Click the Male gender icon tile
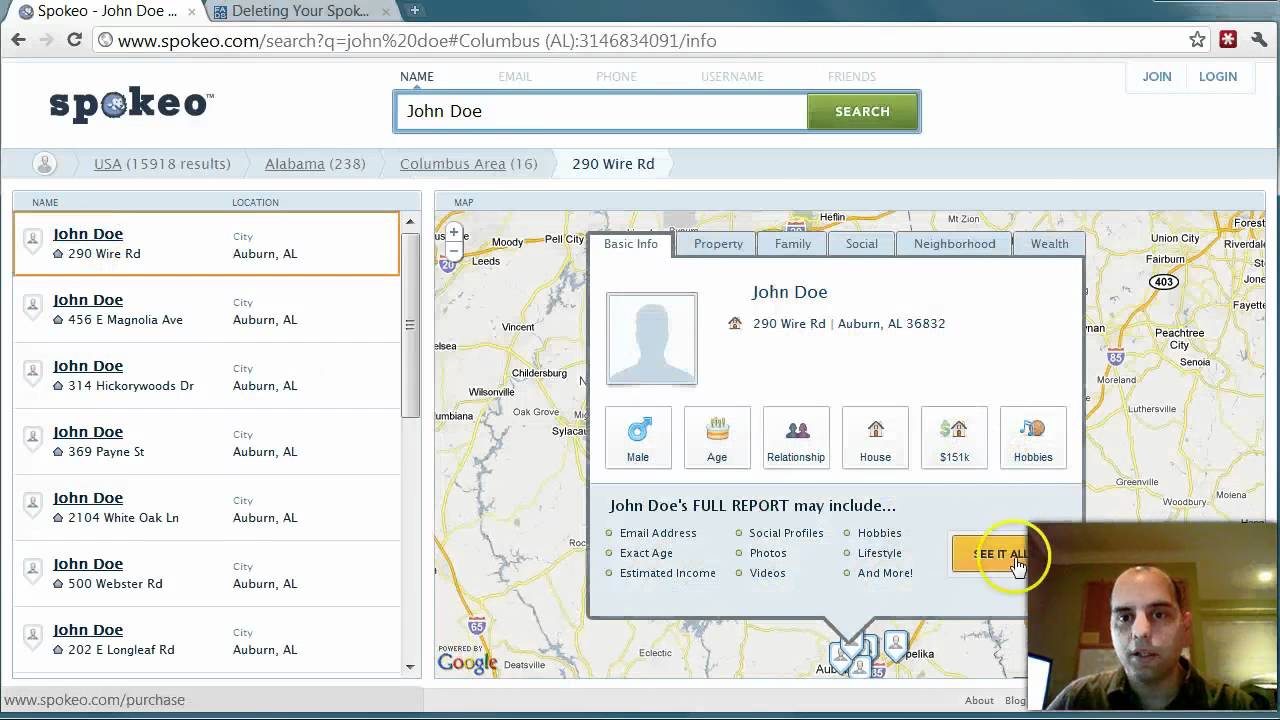Image resolution: width=1280 pixels, height=720 pixels. 638,437
